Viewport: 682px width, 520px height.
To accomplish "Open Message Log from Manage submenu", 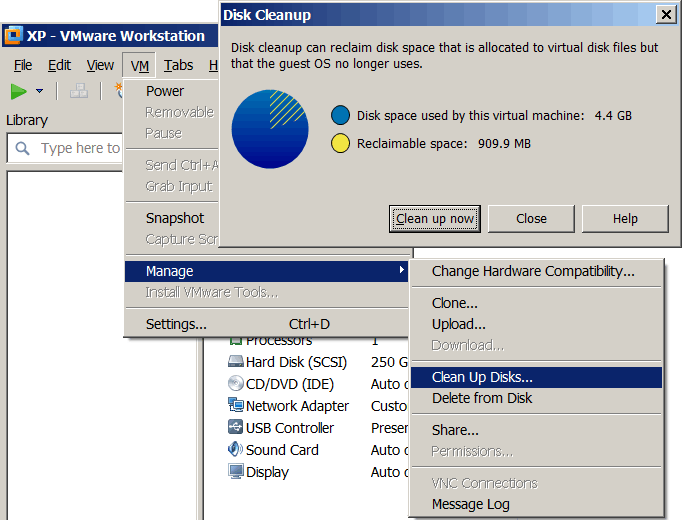I will (536, 504).
